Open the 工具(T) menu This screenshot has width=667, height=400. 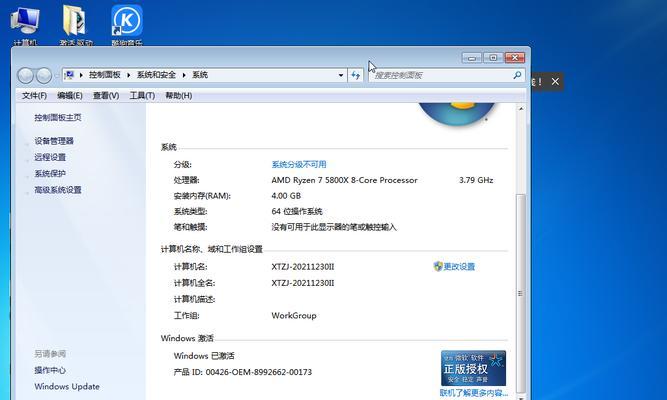point(142,96)
